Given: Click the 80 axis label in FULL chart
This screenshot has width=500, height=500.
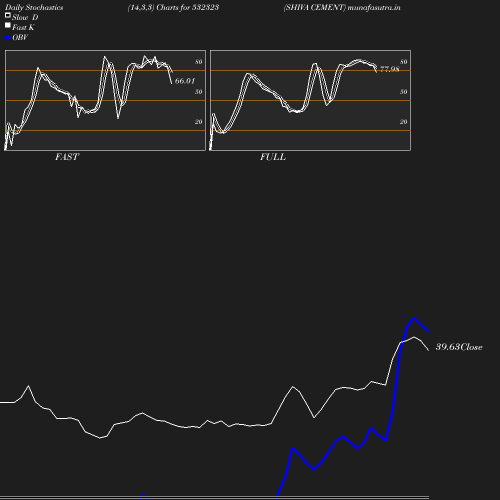Looking at the screenshot, I should coord(404,62).
